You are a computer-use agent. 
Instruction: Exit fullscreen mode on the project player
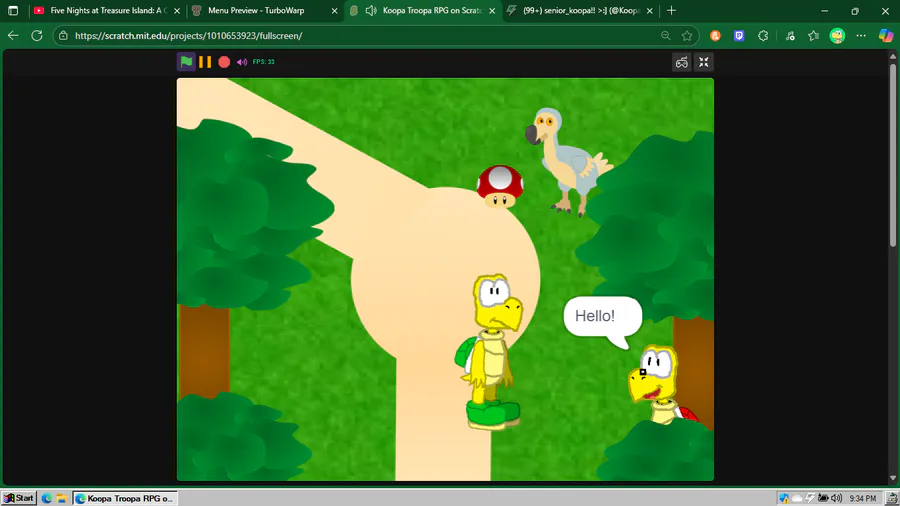click(704, 62)
